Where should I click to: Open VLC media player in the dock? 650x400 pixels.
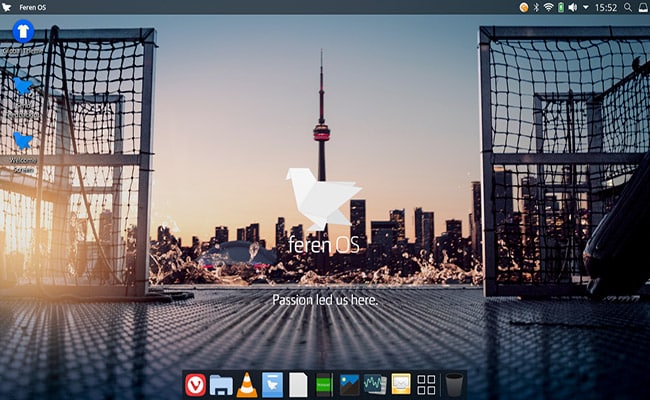click(247, 384)
